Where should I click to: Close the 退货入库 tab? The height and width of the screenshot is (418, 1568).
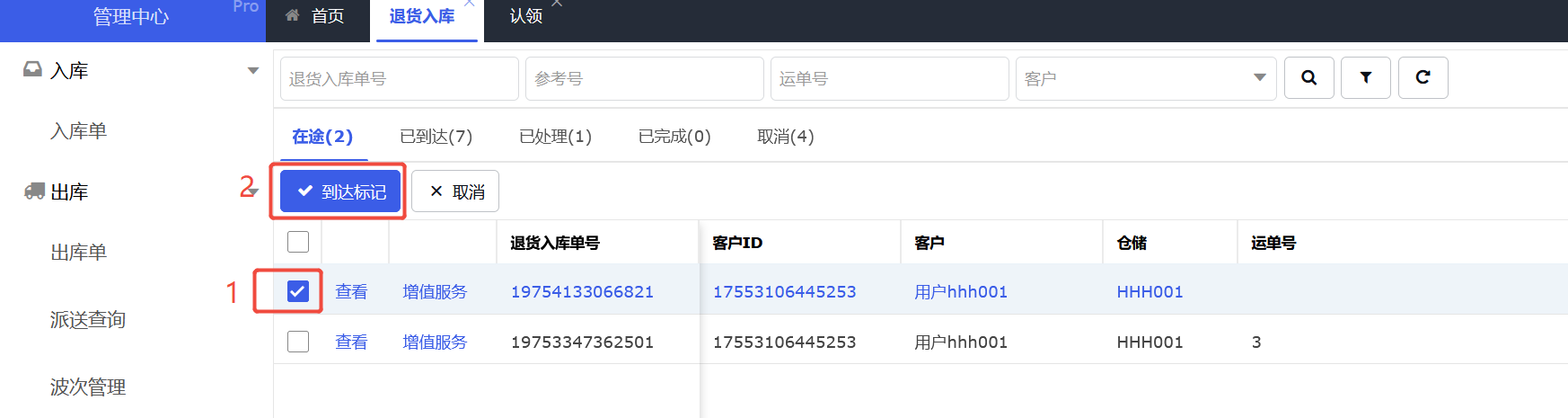coord(470,4)
